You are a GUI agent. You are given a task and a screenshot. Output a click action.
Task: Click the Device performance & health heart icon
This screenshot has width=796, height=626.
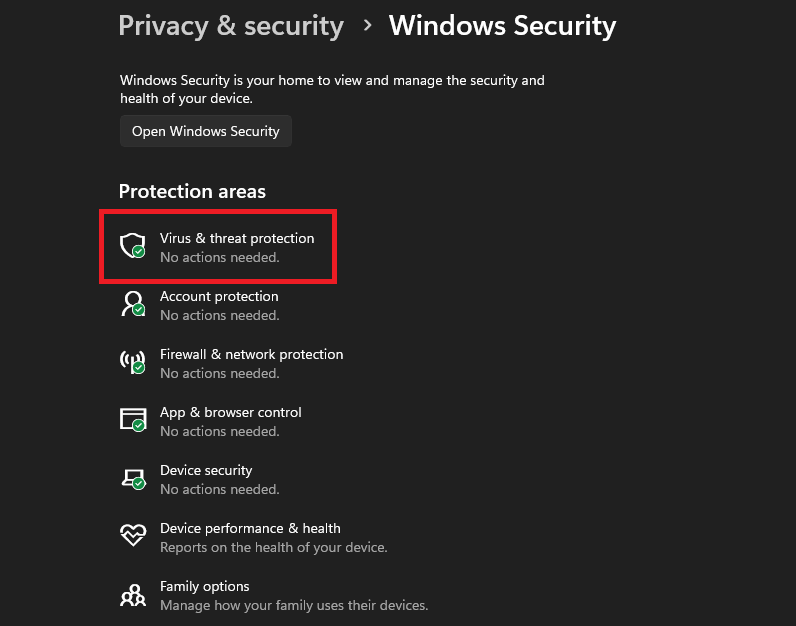coord(133,536)
